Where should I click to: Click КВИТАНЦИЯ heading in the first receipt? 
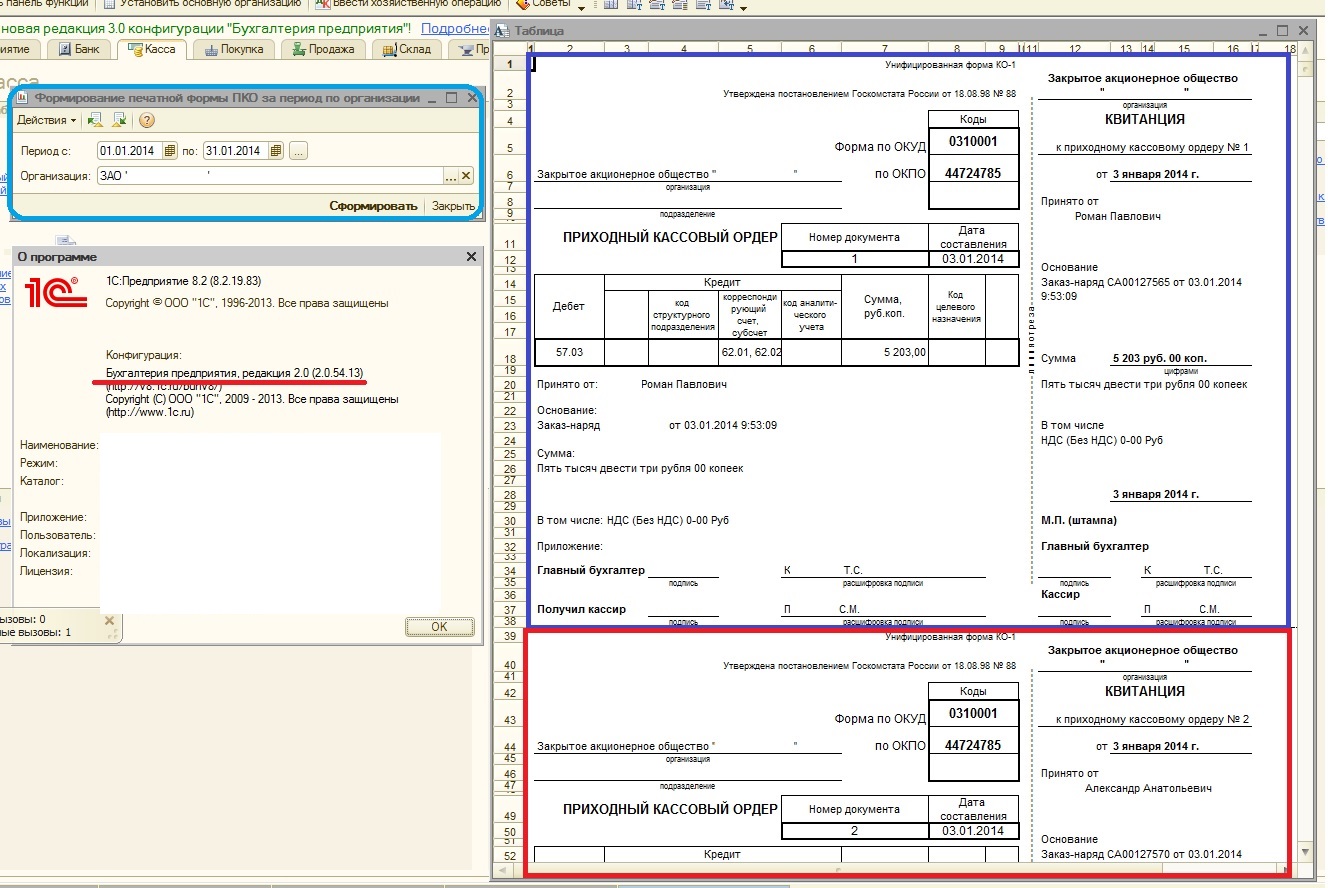tap(1145, 118)
